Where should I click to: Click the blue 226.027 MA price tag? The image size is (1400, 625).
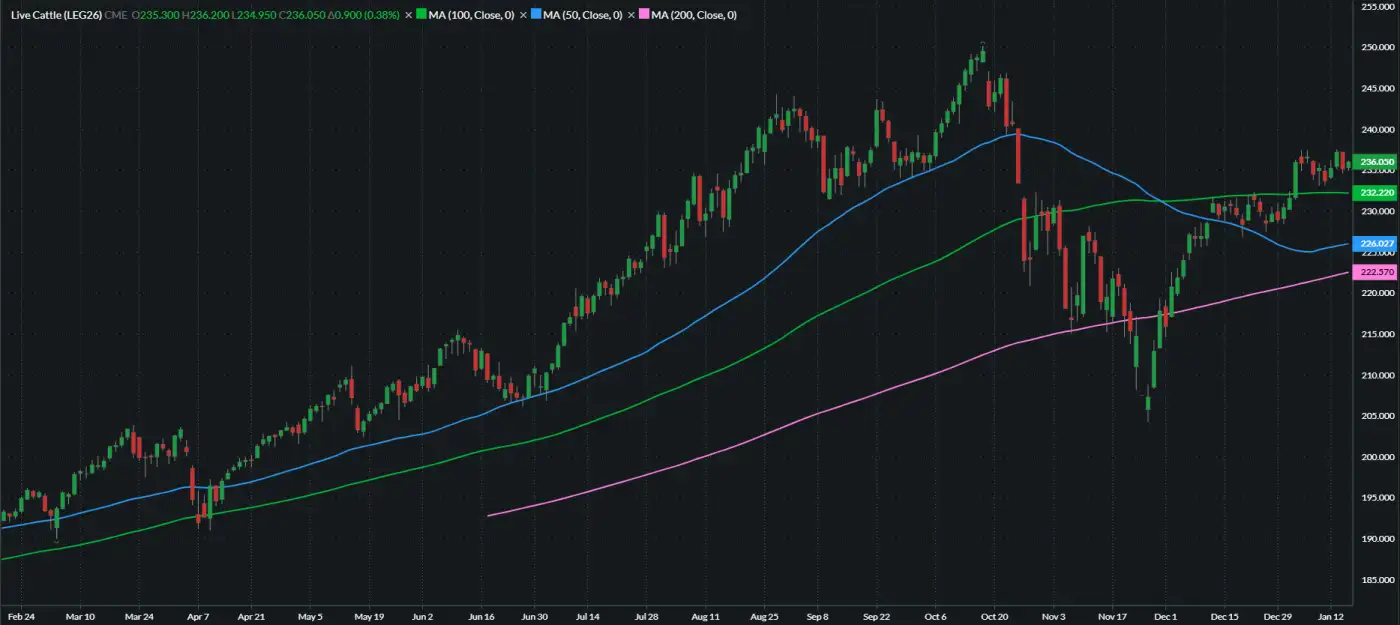coord(1377,243)
